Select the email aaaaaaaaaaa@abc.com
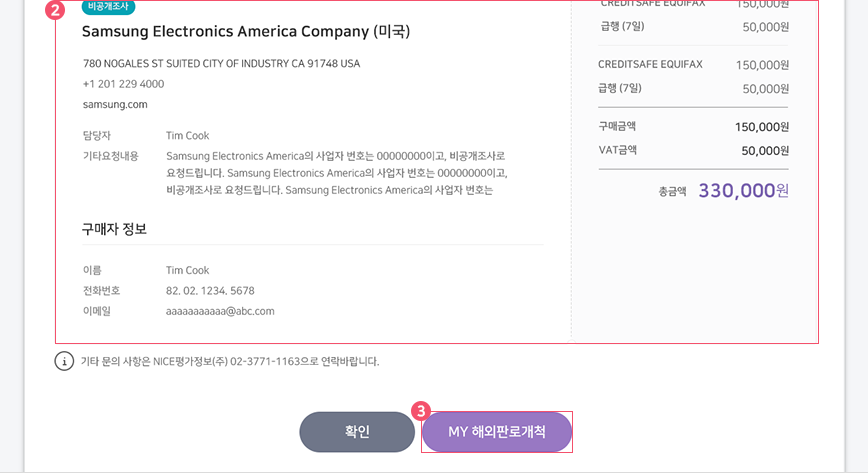This screenshot has width=868, height=473. (x=220, y=311)
